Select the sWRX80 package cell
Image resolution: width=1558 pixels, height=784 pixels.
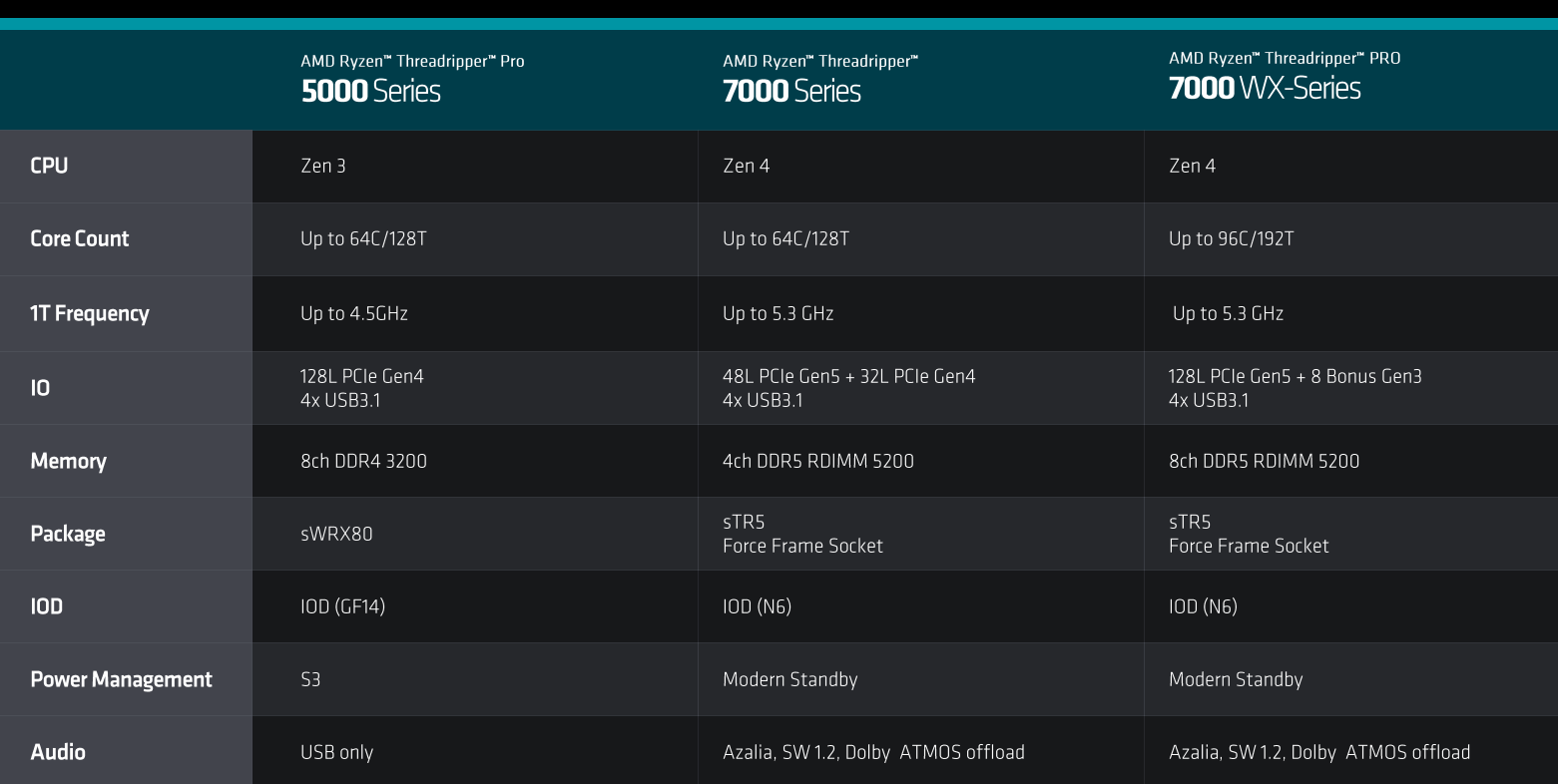[336, 534]
